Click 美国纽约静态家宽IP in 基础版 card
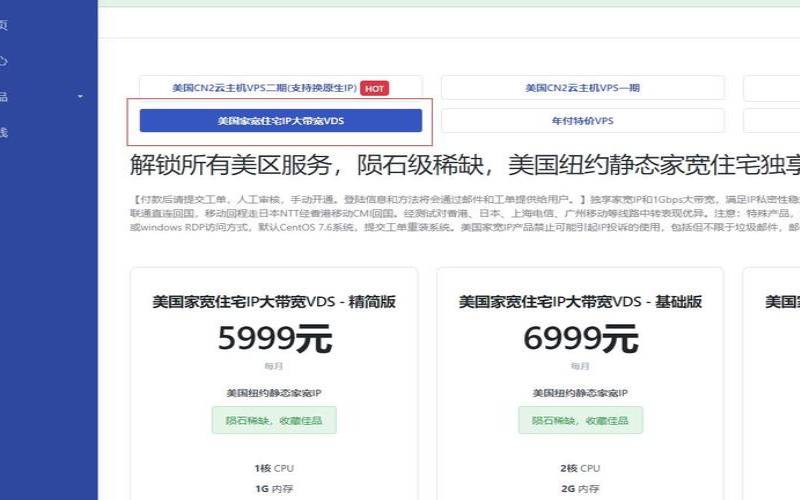800x500 pixels. 580,393
